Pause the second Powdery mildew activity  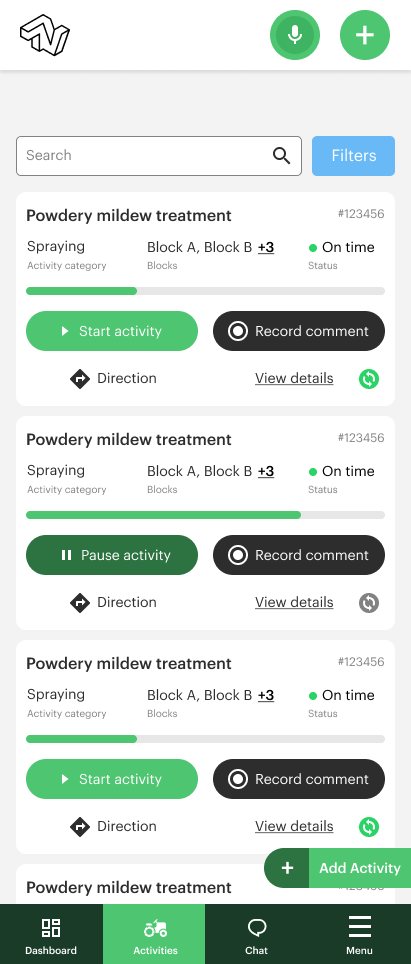(112, 555)
